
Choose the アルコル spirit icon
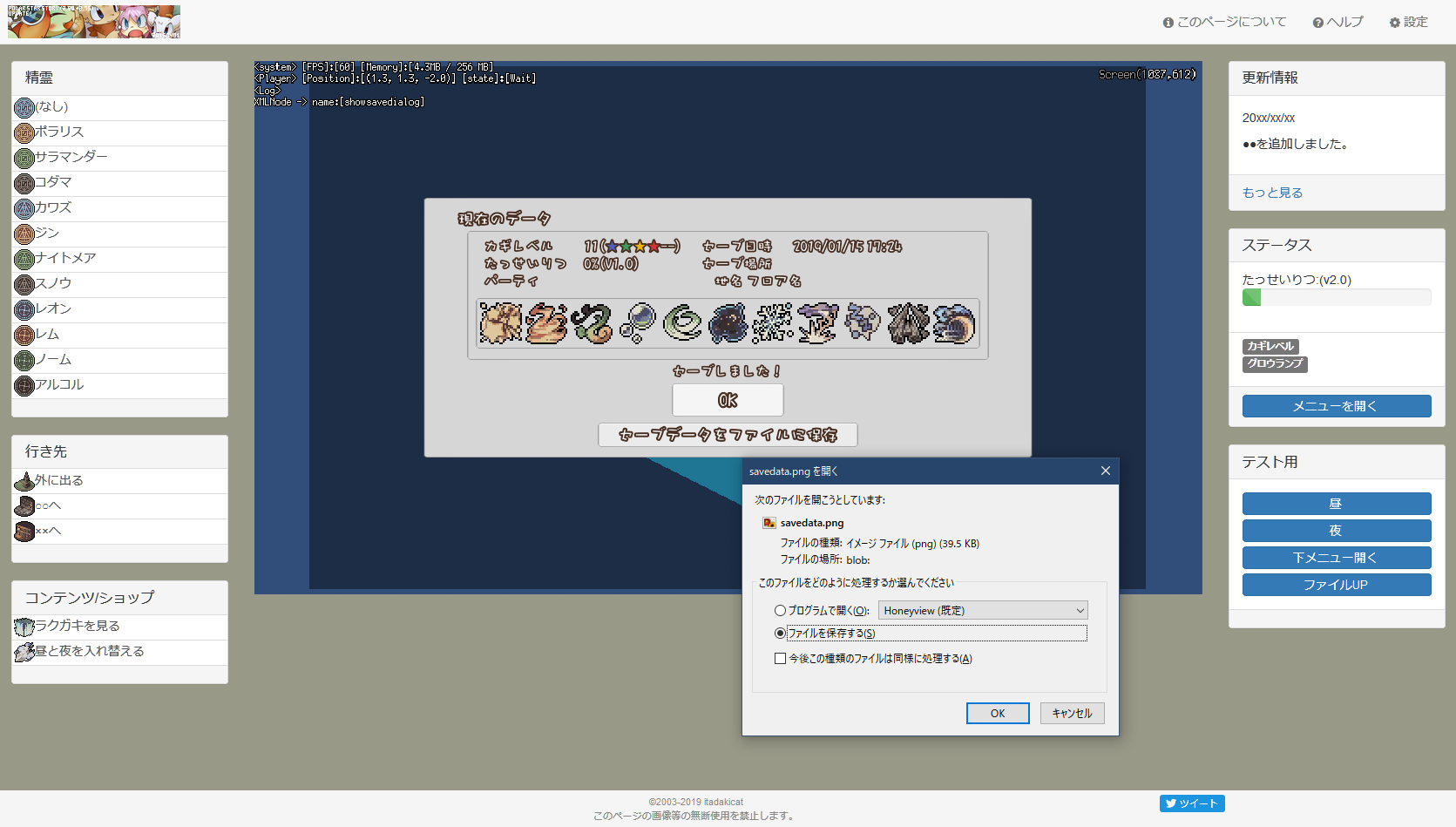pyautogui.click(x=24, y=385)
